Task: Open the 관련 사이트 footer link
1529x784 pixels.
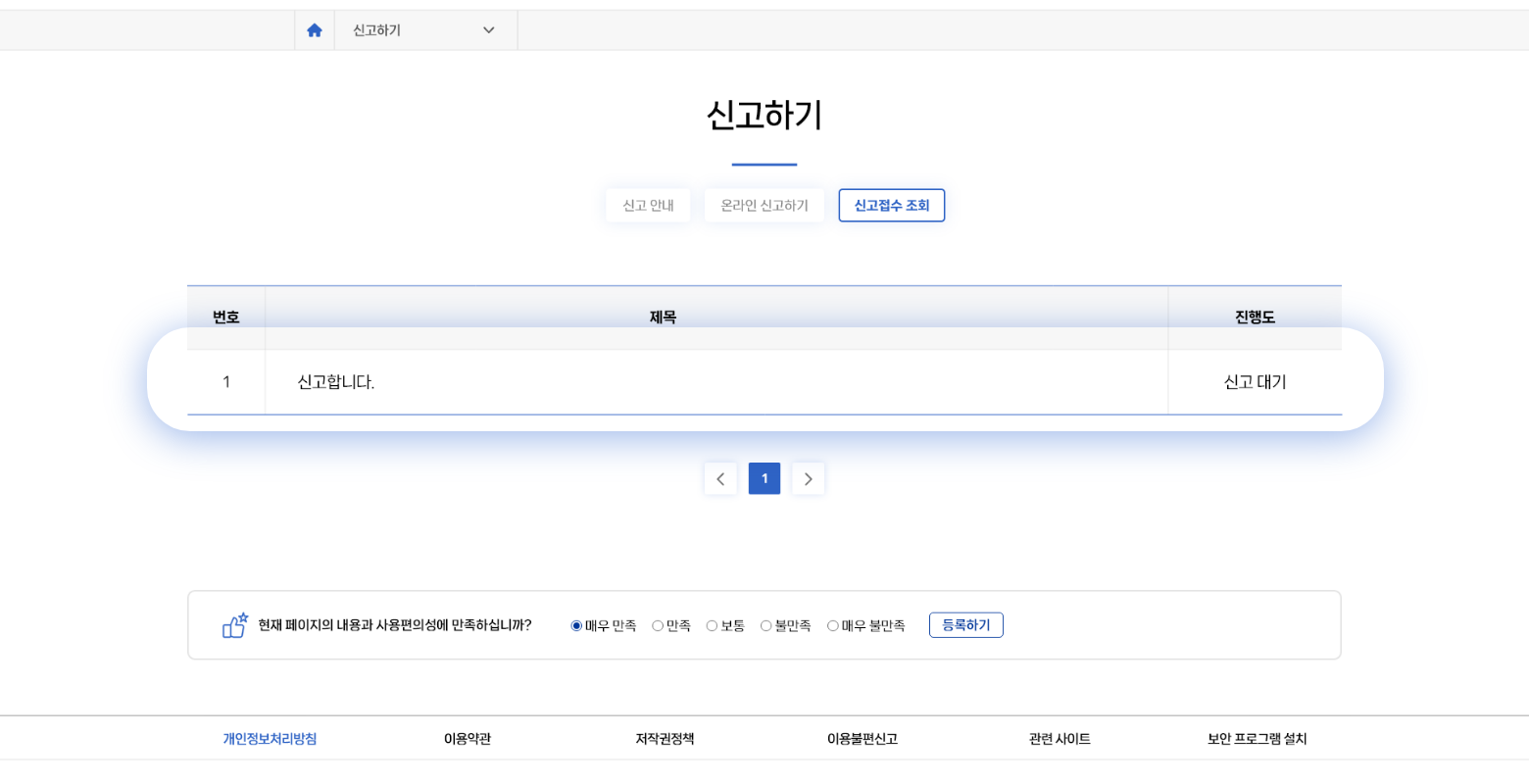Action: coord(1060,739)
